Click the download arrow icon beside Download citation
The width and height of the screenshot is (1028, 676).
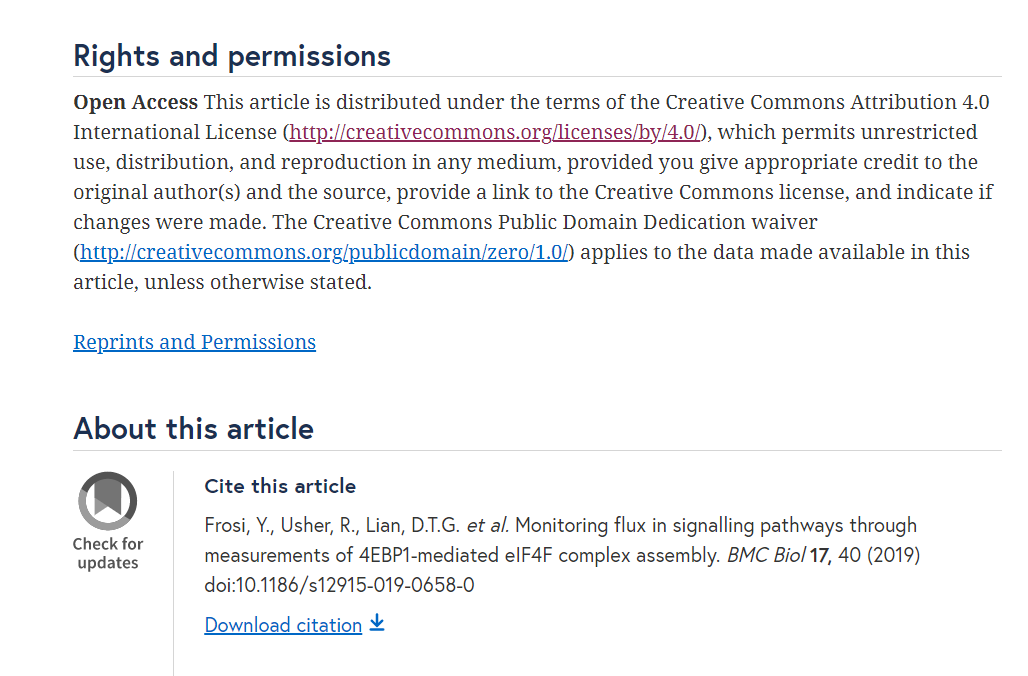tap(377, 623)
